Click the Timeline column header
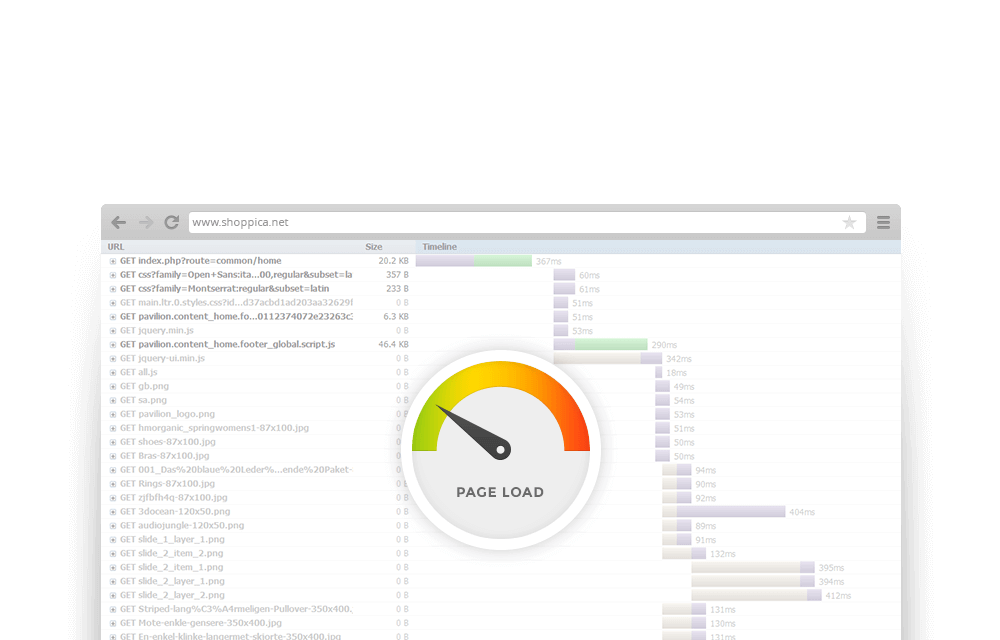 [x=439, y=247]
